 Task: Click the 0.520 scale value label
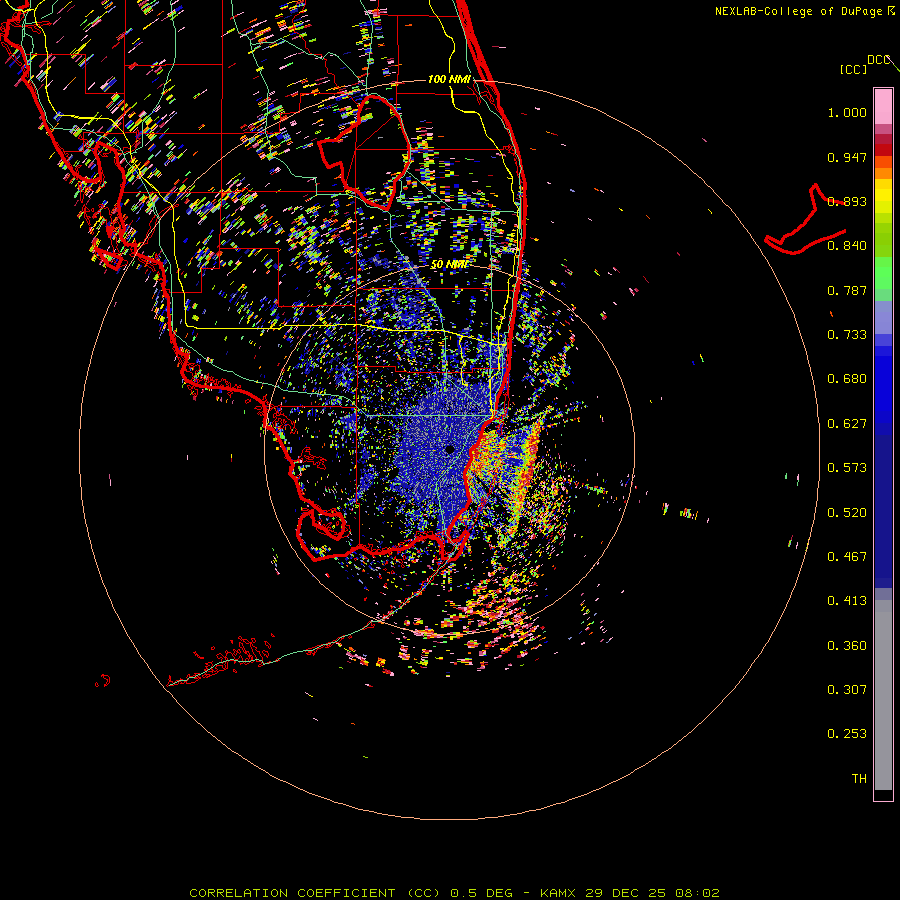(x=847, y=513)
